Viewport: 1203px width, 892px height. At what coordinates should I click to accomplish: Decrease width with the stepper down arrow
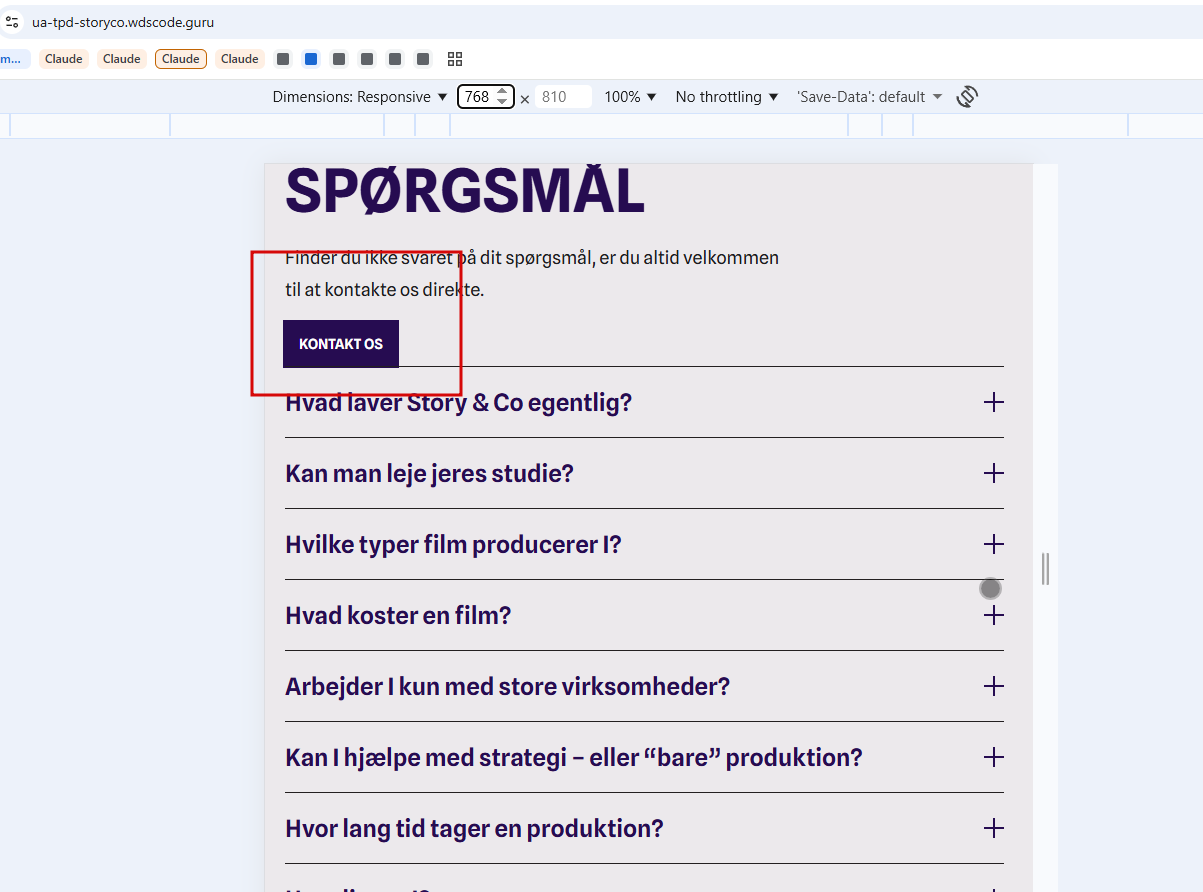[502, 102]
